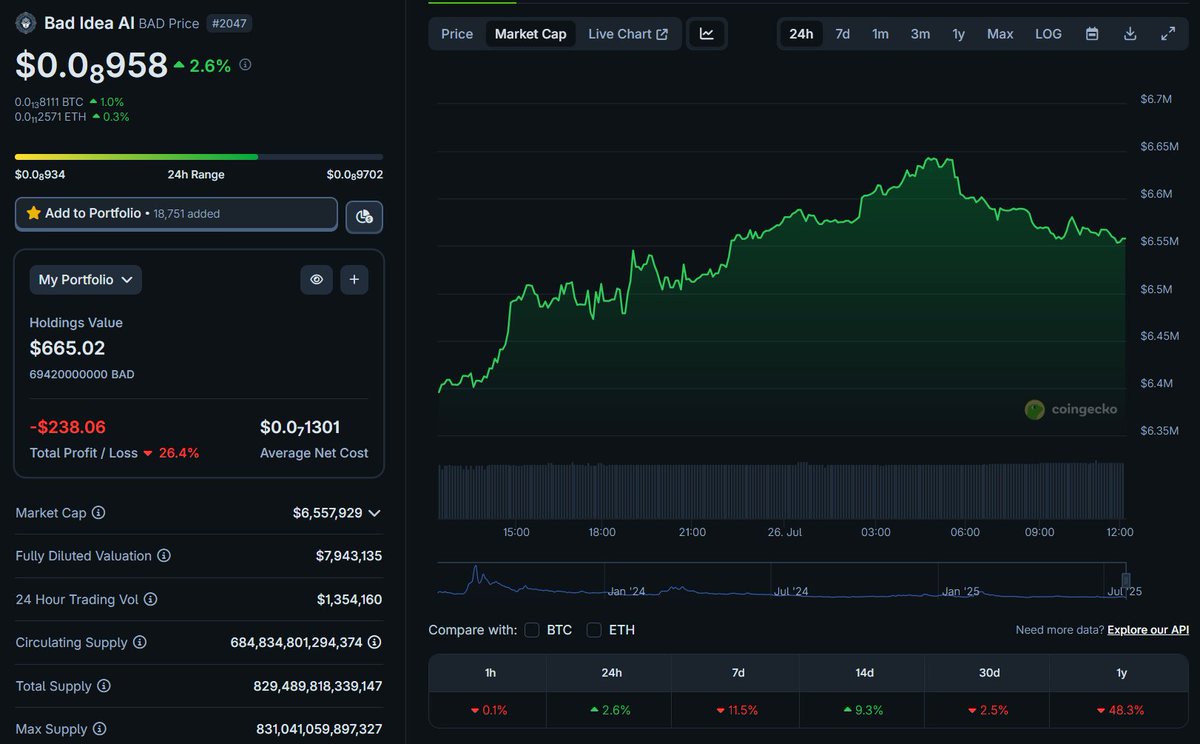Select Max time range
Screen dimensions: 1200x744
click(x=1000, y=34)
